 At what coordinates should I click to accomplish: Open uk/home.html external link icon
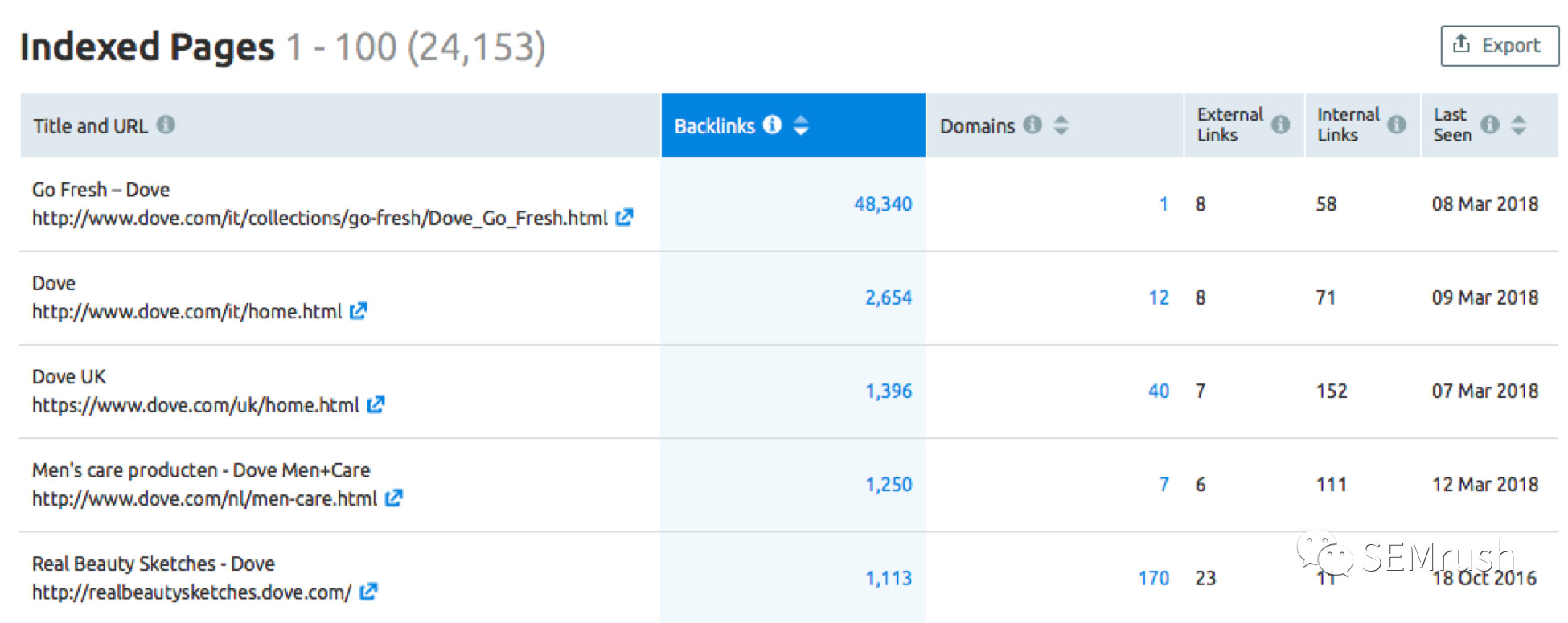(x=376, y=404)
